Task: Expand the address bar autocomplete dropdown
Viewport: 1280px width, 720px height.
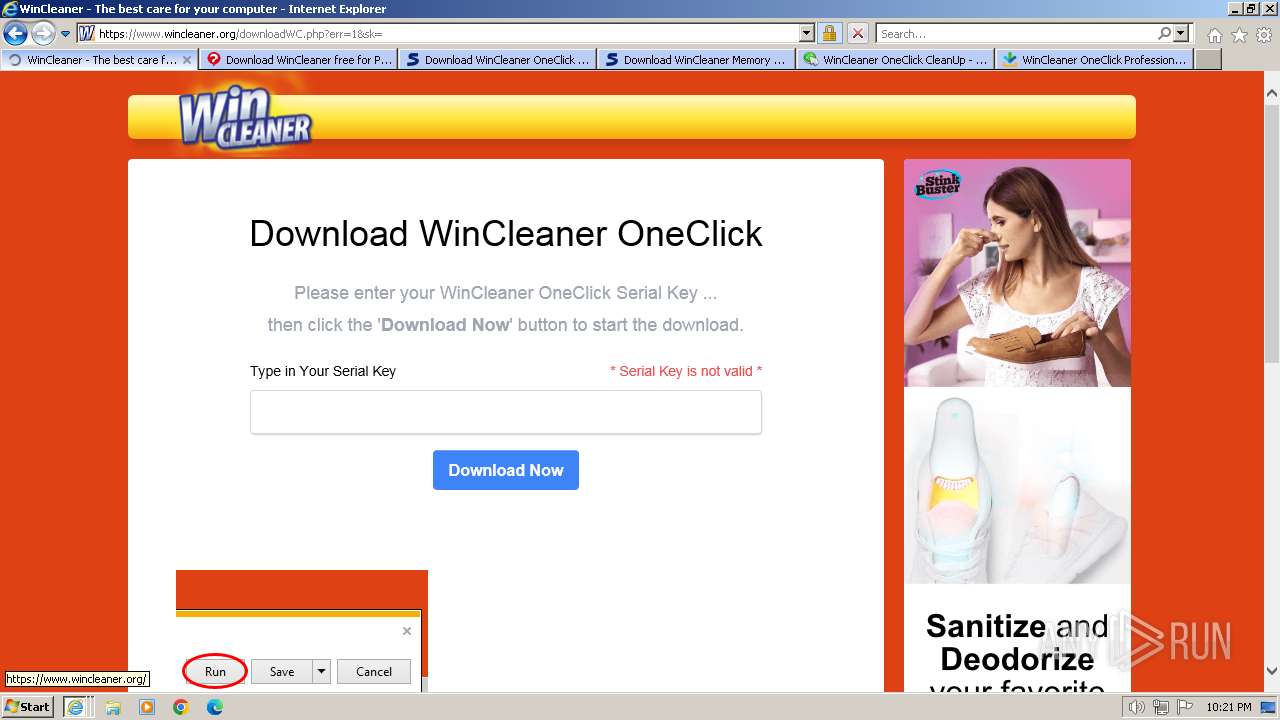Action: (807, 34)
